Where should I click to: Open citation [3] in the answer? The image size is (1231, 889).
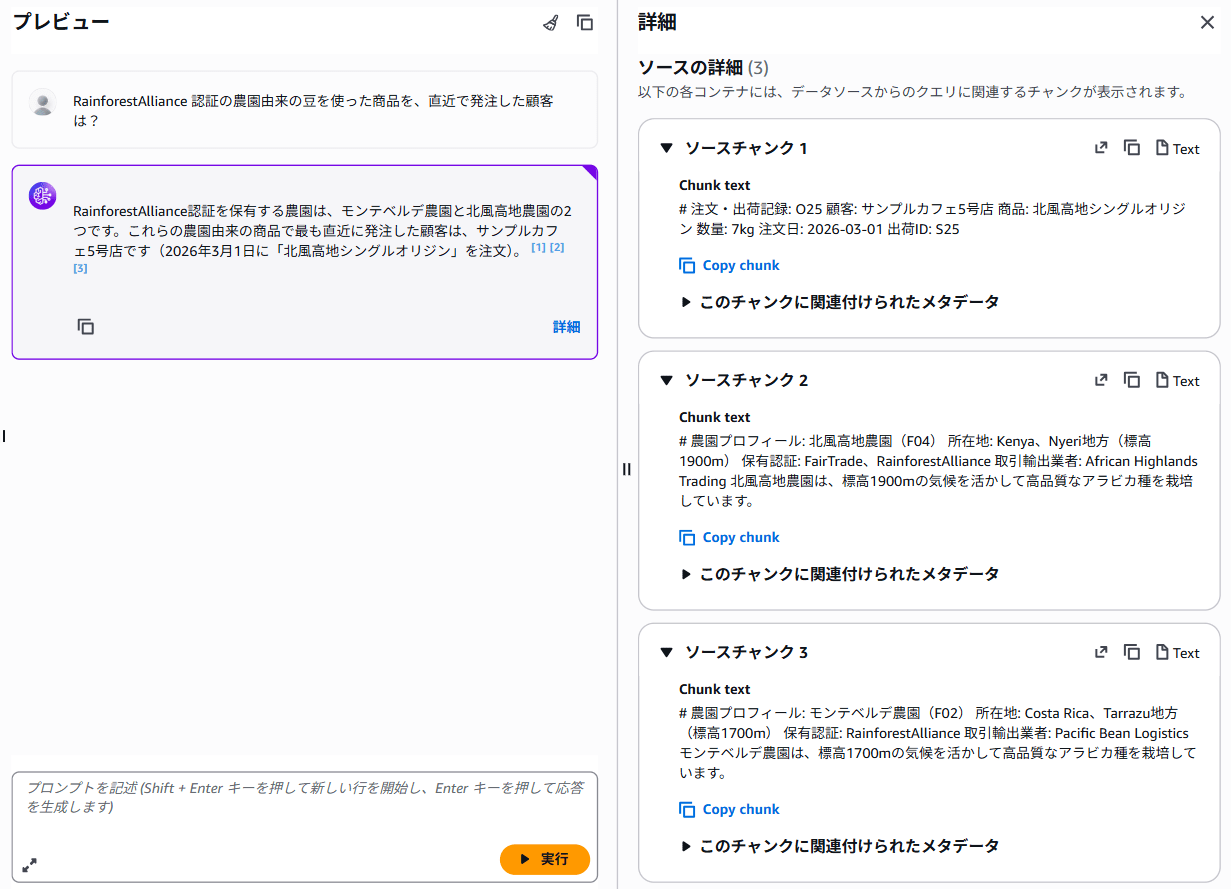pyautogui.click(x=80, y=268)
